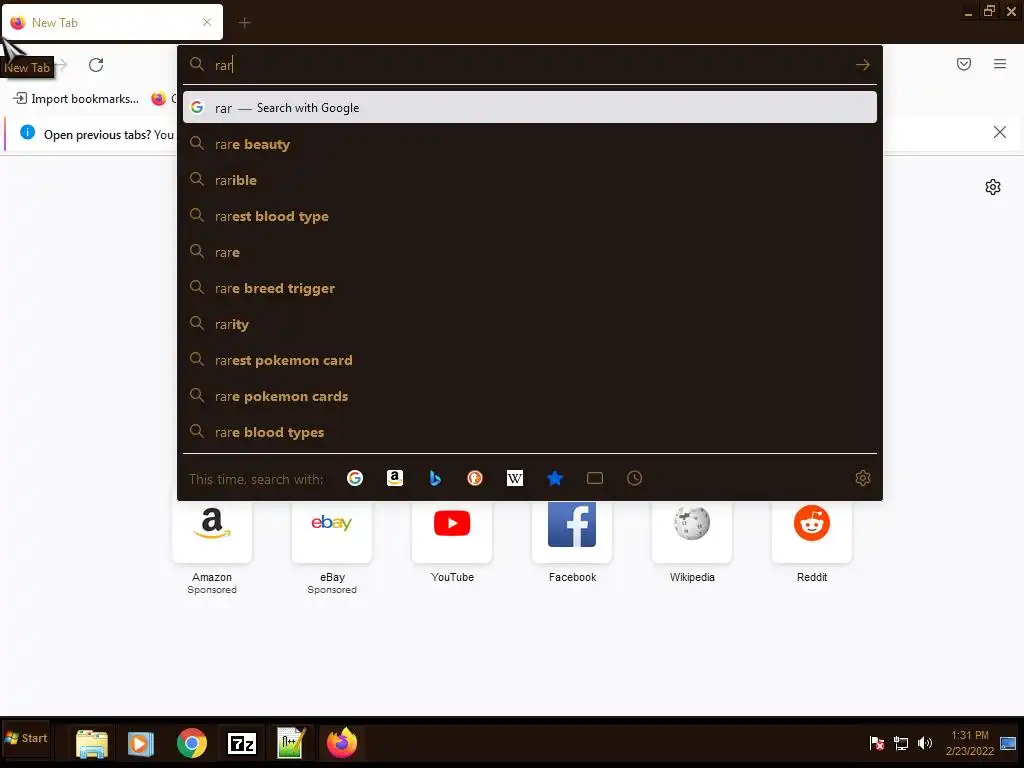This screenshot has width=1024, height=768.
Task: Search bookmarks using the blue star icon
Action: point(555,478)
